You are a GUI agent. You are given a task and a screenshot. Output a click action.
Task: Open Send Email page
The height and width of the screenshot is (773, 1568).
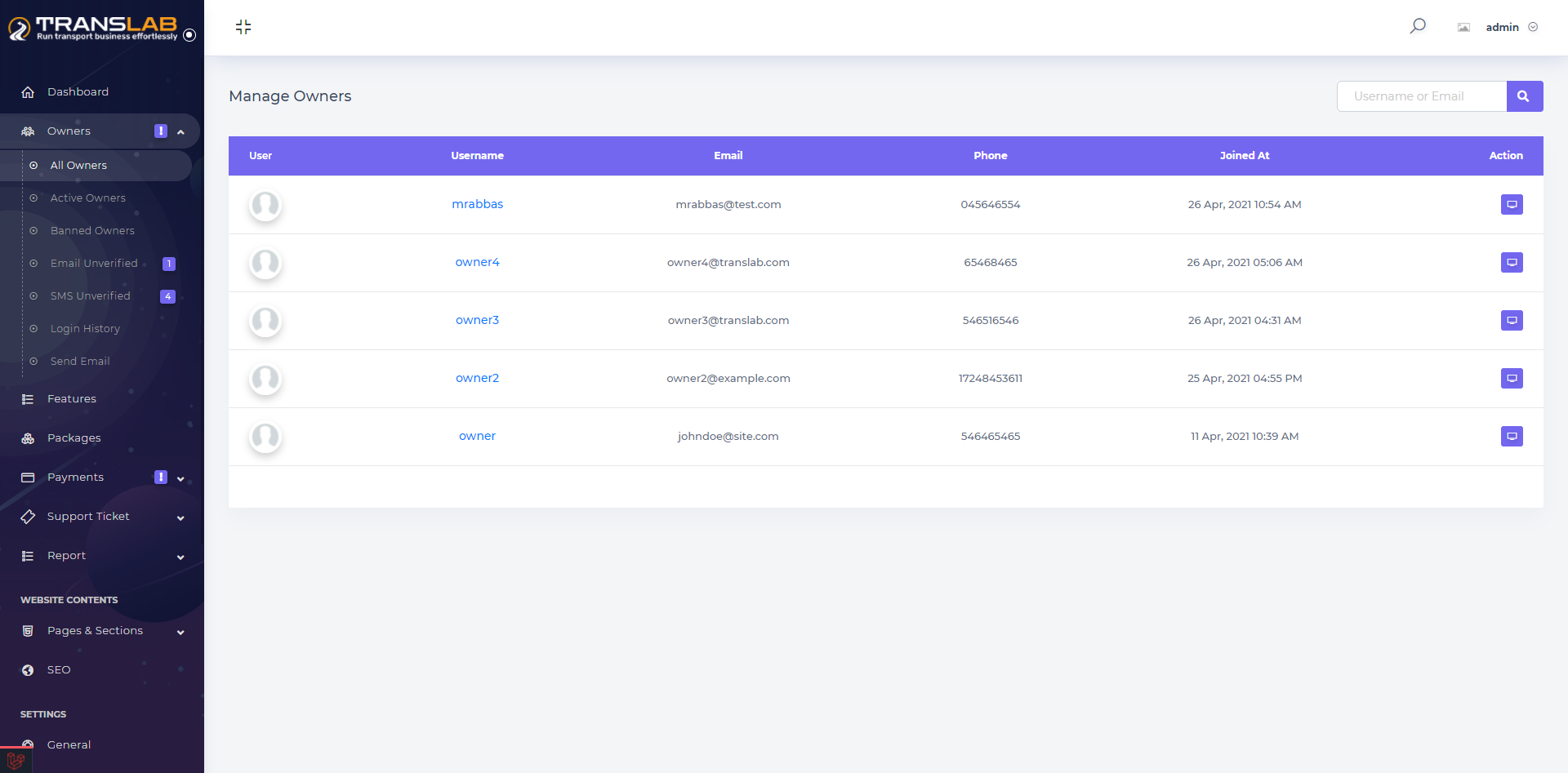click(80, 362)
